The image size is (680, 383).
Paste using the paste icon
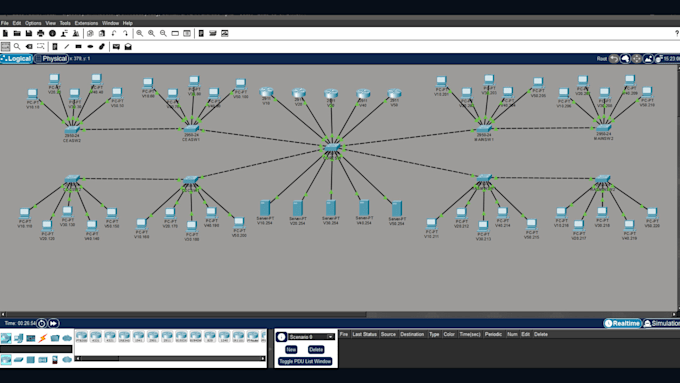102,33
